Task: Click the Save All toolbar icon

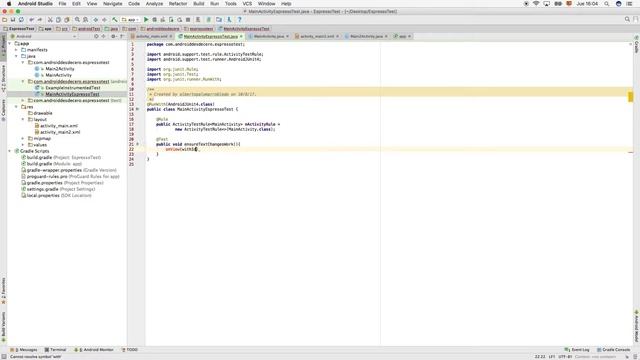Action: [13, 20]
